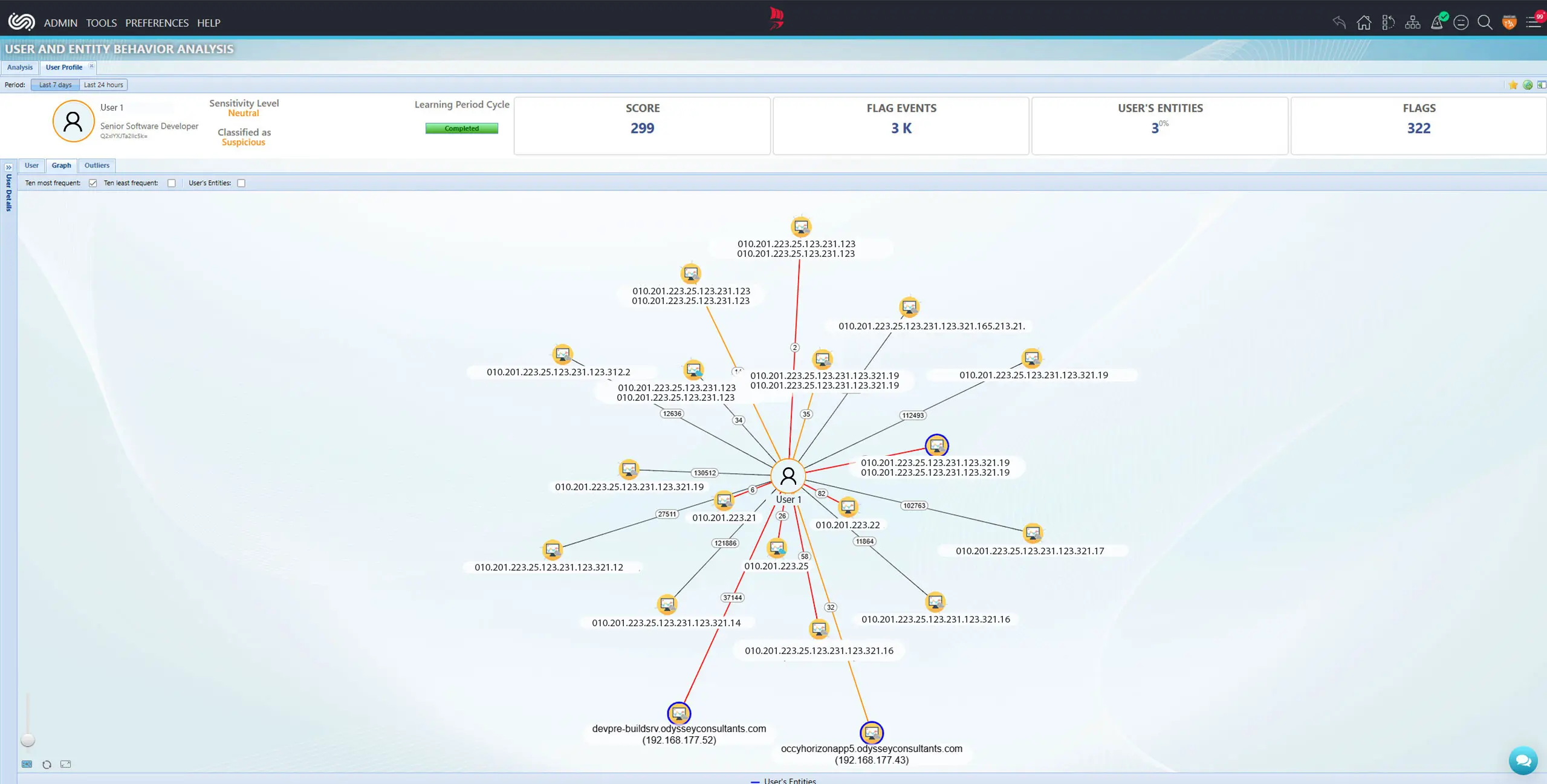This screenshot has width=1547, height=784.
Task: Click the fit-to-screen icon below the graph
Action: point(65,763)
